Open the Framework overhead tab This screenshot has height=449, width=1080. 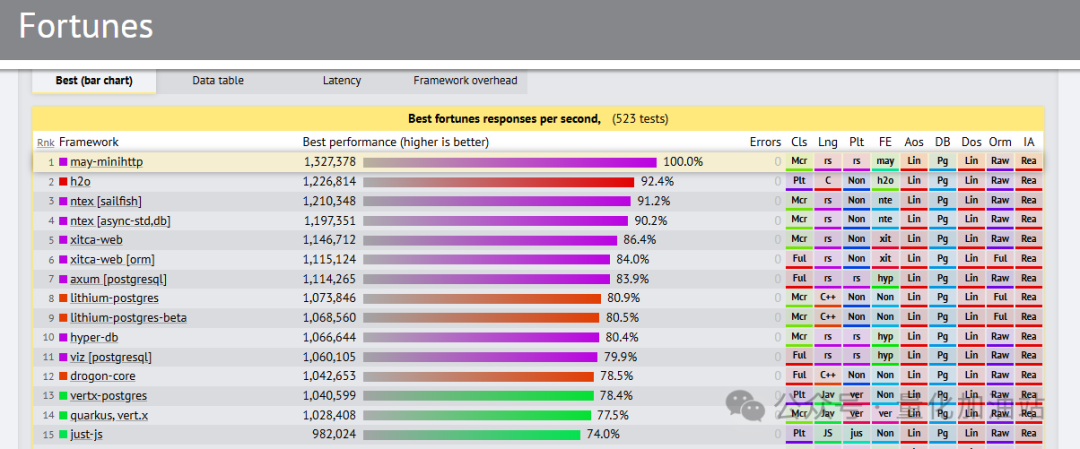(465, 81)
